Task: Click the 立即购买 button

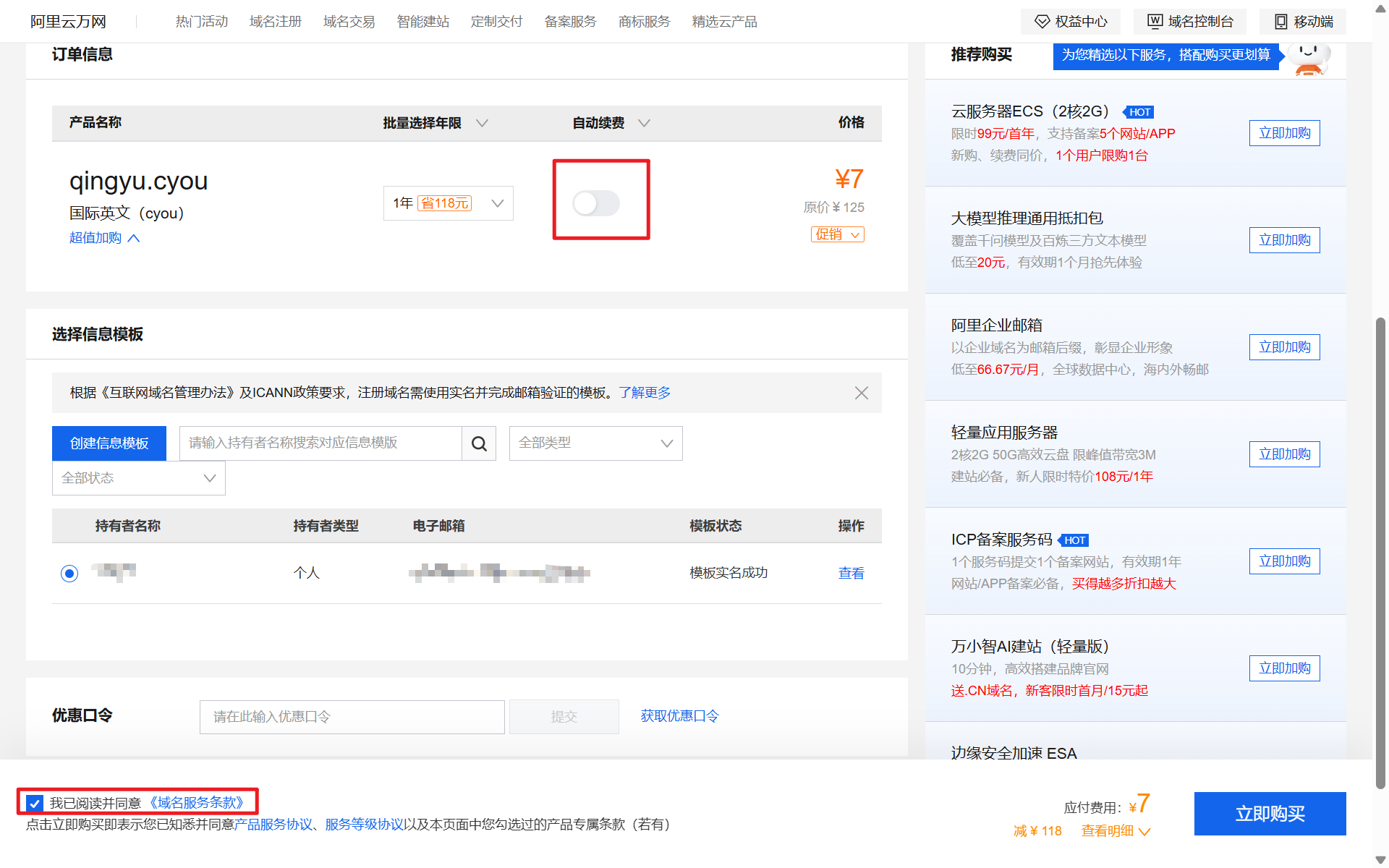Action: point(1270,814)
